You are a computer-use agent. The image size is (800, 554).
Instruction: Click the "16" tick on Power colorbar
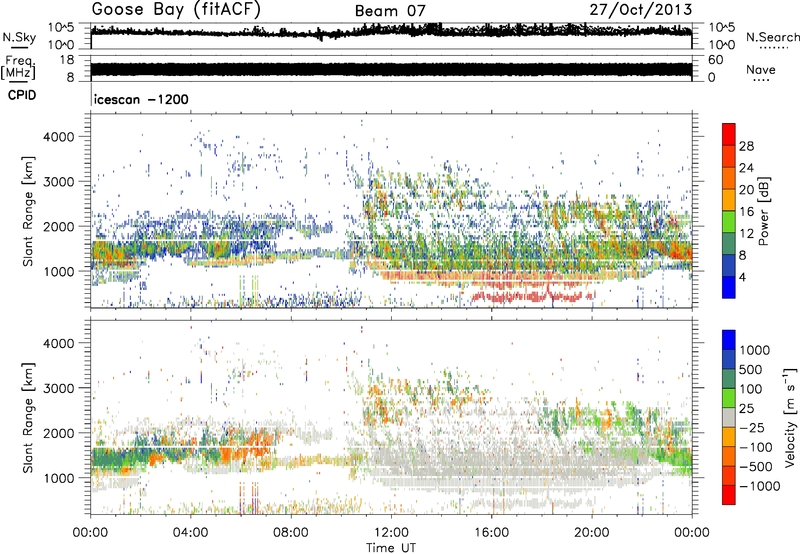click(746, 211)
